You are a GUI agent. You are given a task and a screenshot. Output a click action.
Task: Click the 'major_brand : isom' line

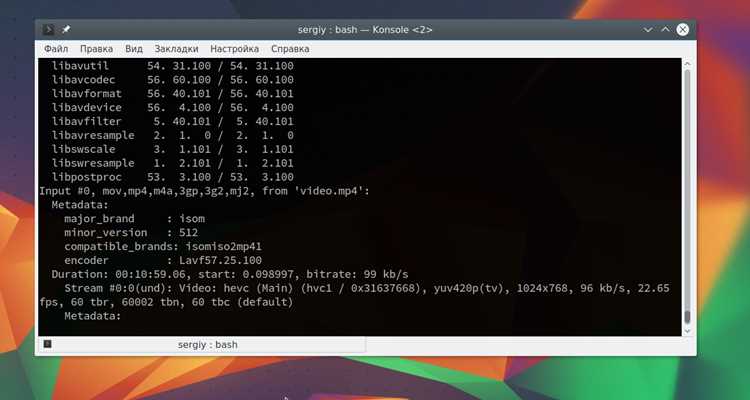tap(134, 219)
